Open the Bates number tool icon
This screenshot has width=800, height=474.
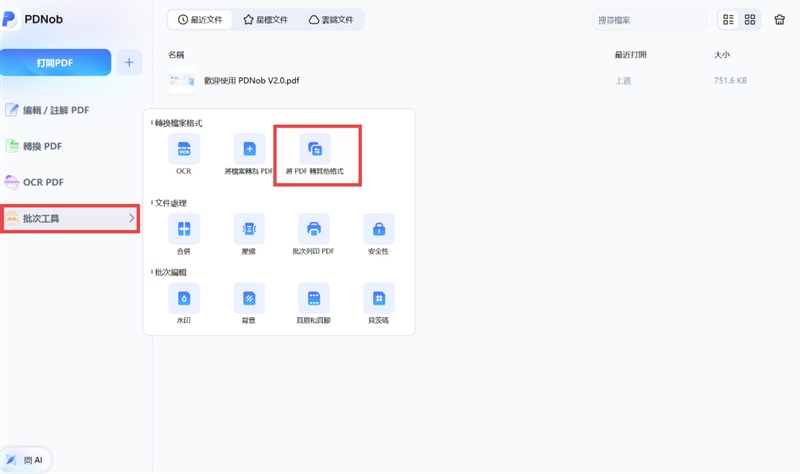point(379,298)
